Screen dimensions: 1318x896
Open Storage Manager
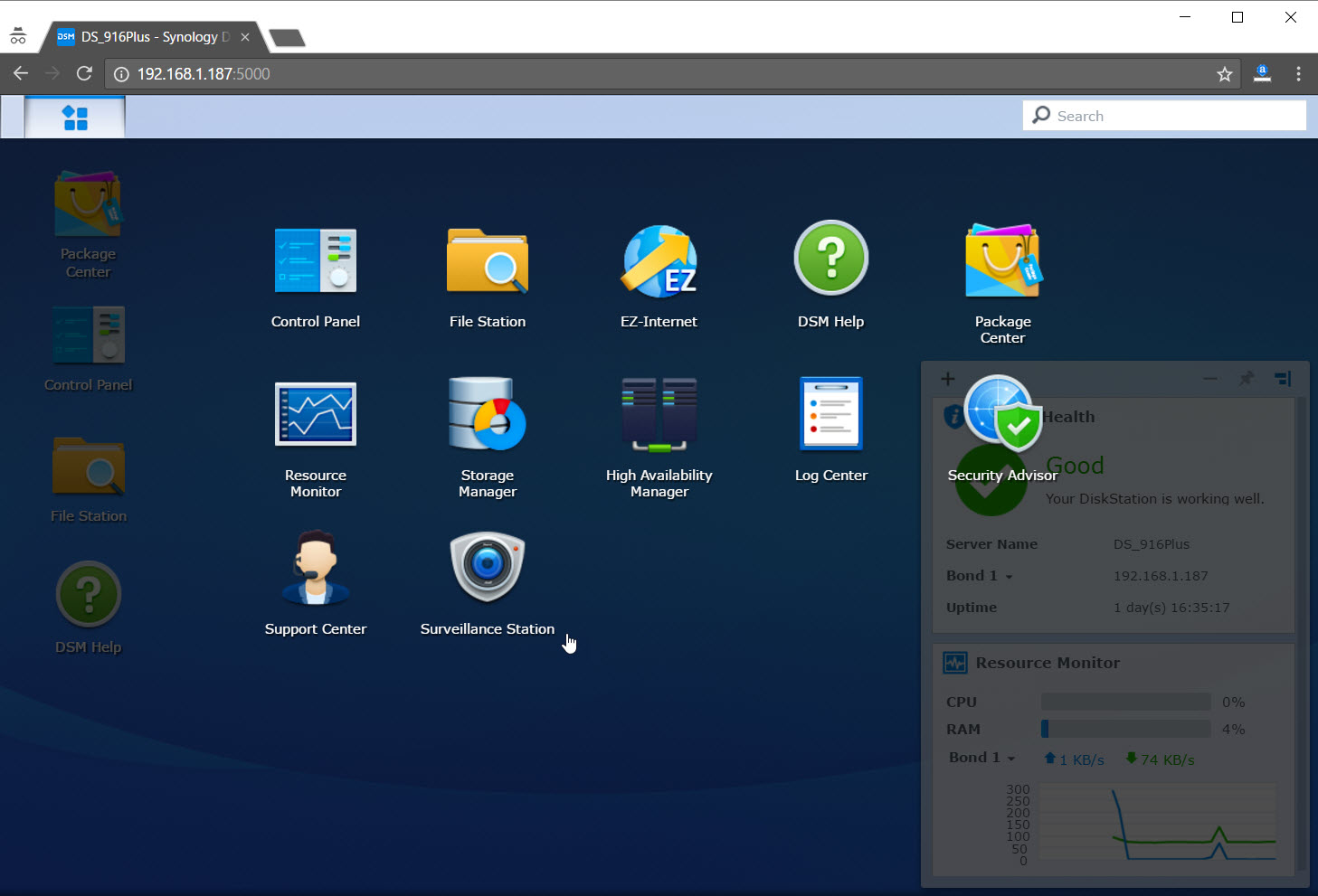tap(488, 438)
